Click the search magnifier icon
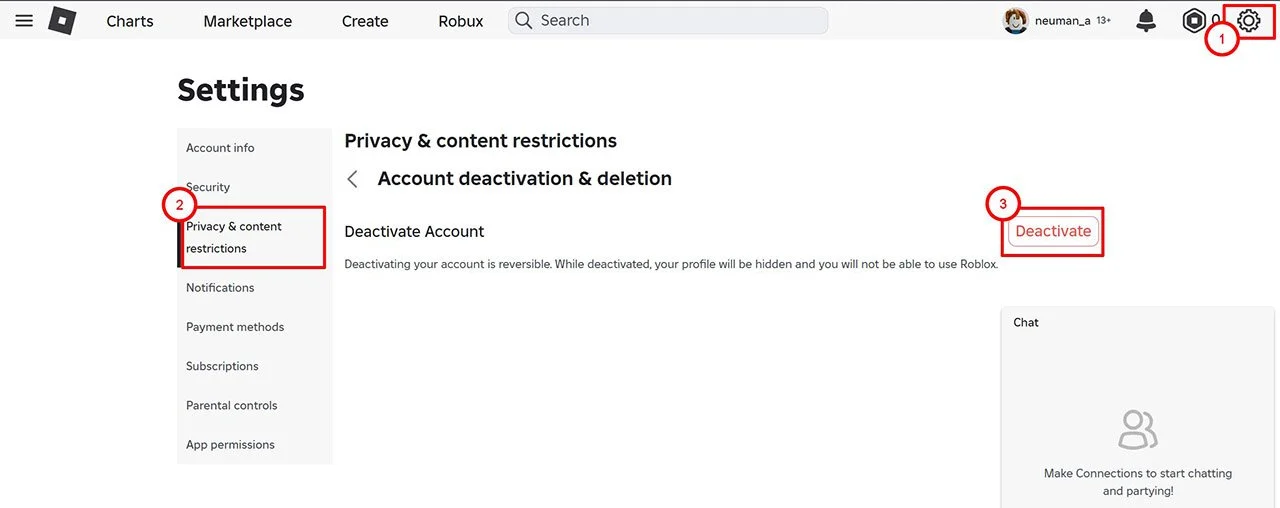 click(524, 20)
